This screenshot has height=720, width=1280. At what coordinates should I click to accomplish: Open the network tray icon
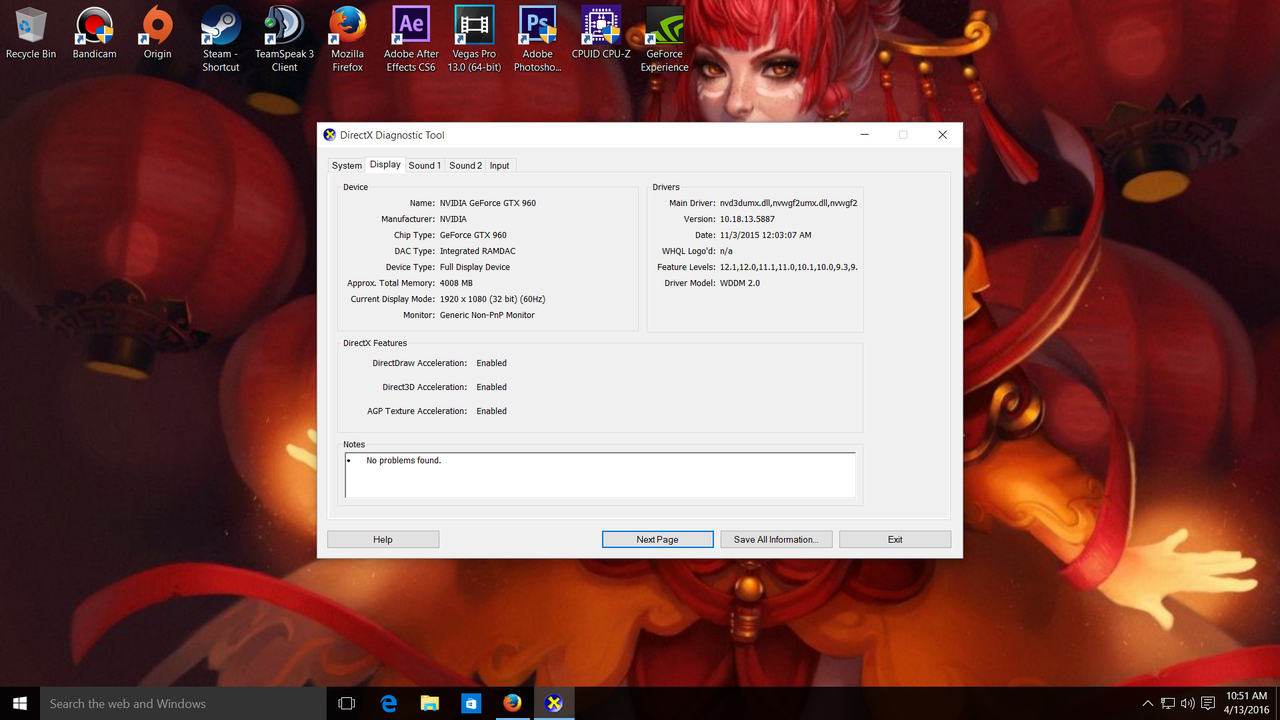1168,703
